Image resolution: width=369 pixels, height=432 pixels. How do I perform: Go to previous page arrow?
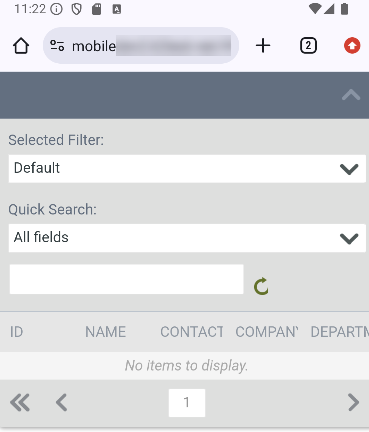click(x=61, y=403)
